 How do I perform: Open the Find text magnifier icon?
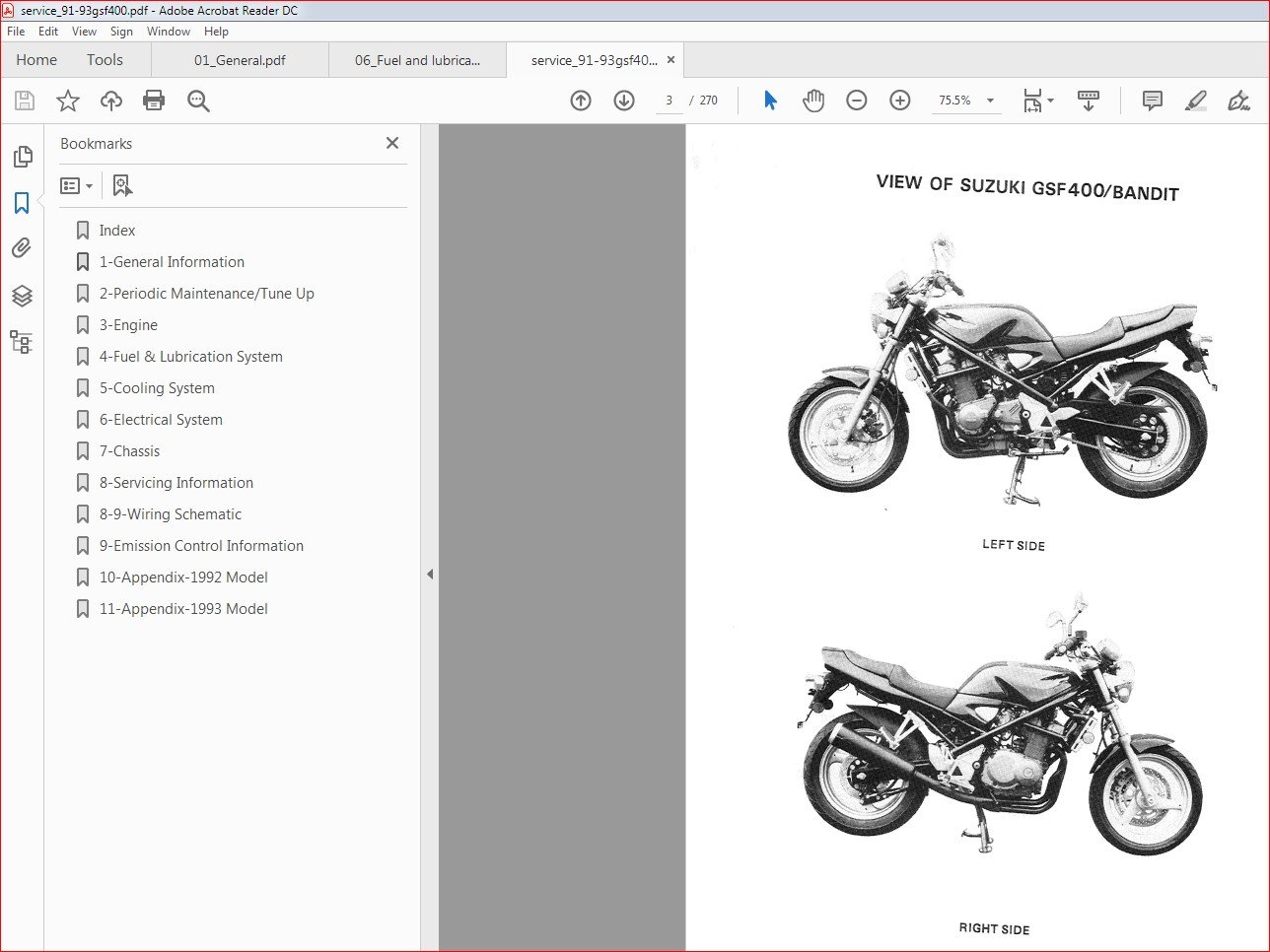(198, 101)
